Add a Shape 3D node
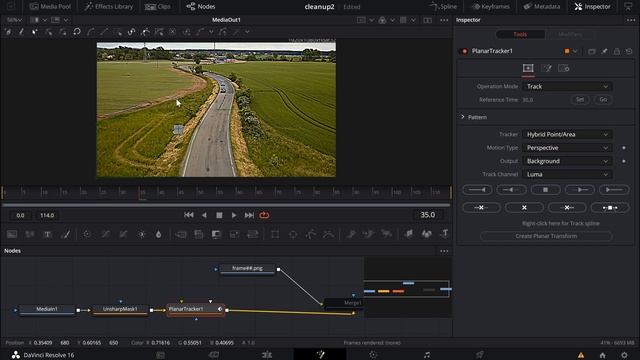Image resolution: width=640 pixels, height=360 pixels. pyautogui.click(x=427, y=233)
